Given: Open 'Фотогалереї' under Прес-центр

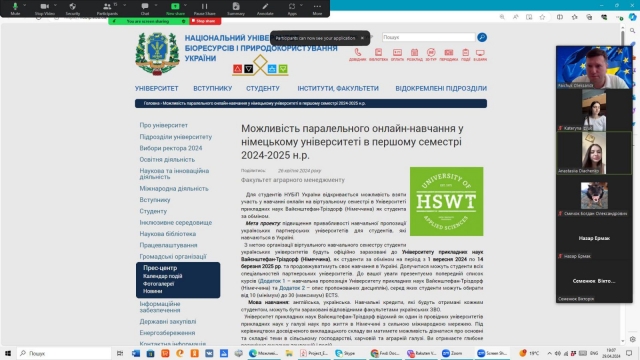Looking at the screenshot, I should 158,284.
